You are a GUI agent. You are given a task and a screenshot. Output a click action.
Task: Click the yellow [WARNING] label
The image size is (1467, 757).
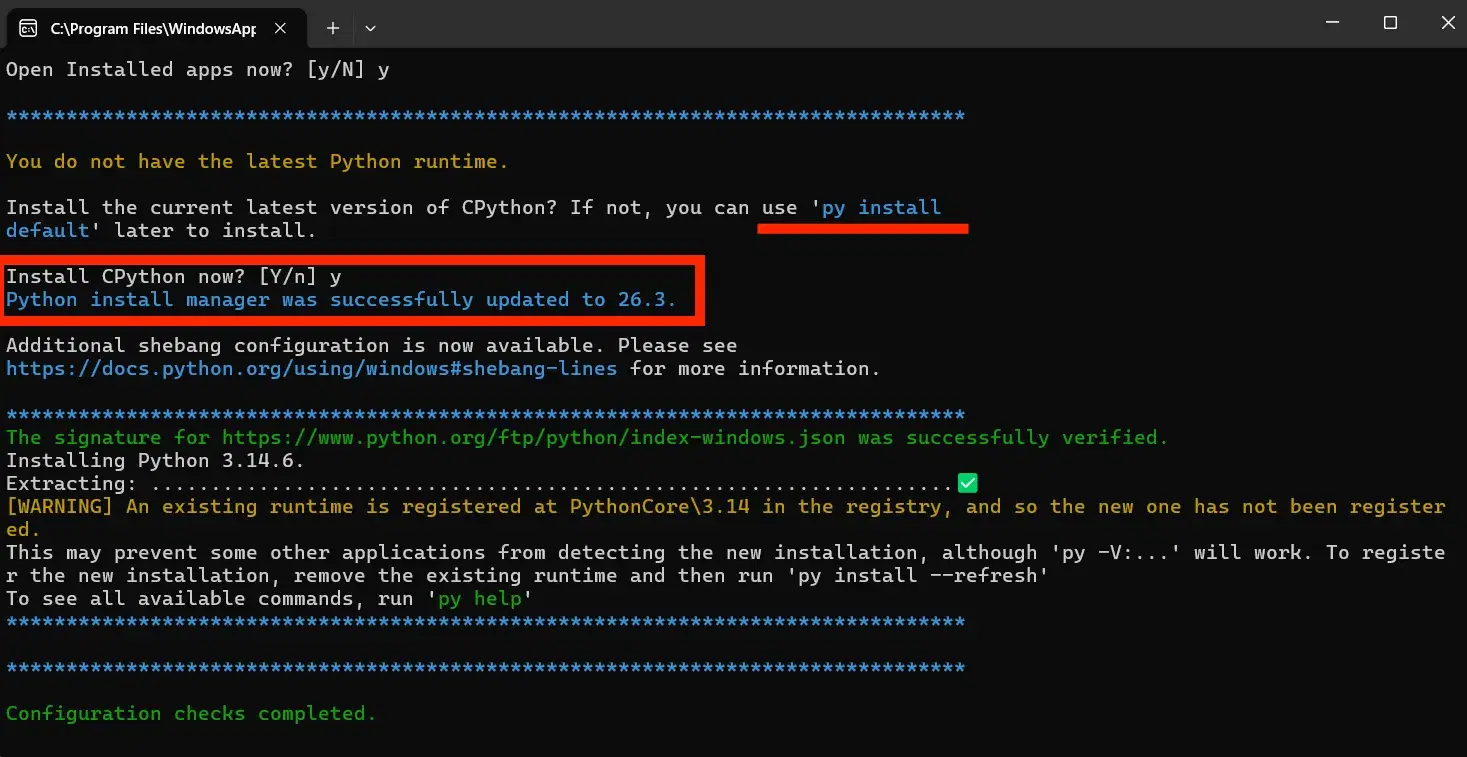(x=60, y=506)
